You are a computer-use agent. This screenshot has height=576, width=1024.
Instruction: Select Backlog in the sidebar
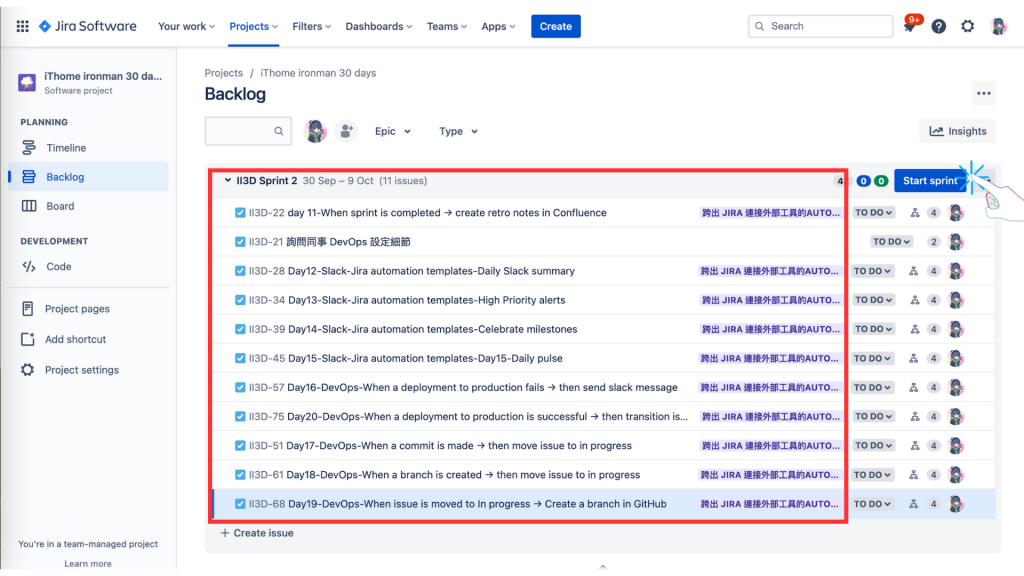88,176
